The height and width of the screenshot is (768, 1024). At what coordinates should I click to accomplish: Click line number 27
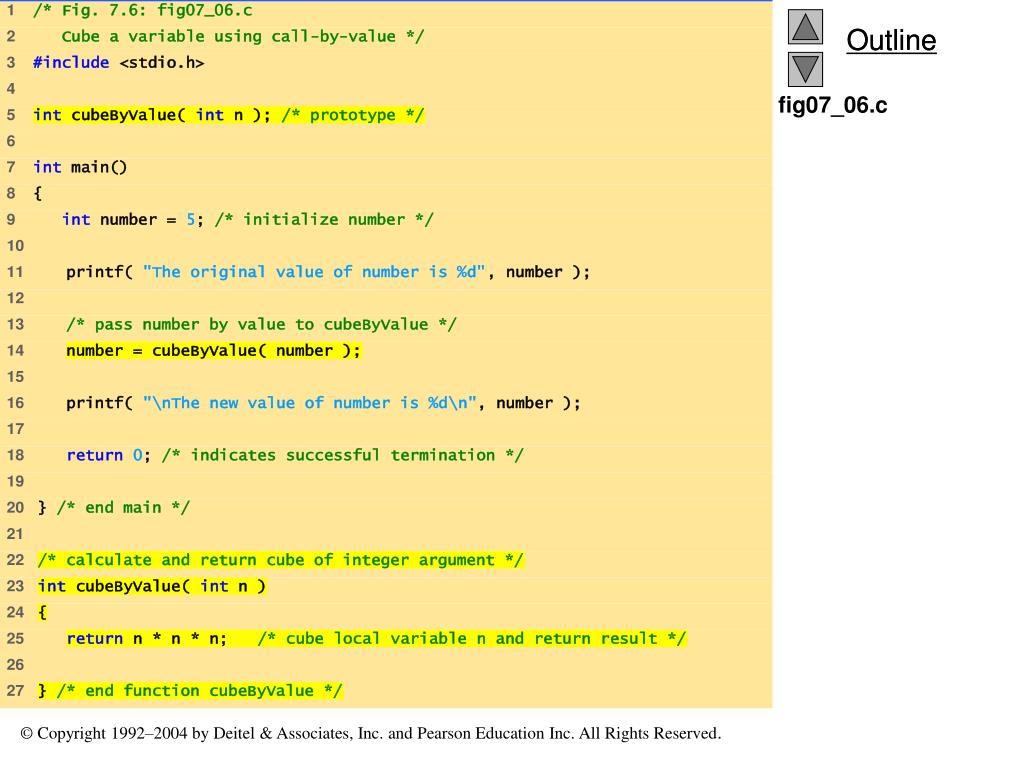coord(15,690)
